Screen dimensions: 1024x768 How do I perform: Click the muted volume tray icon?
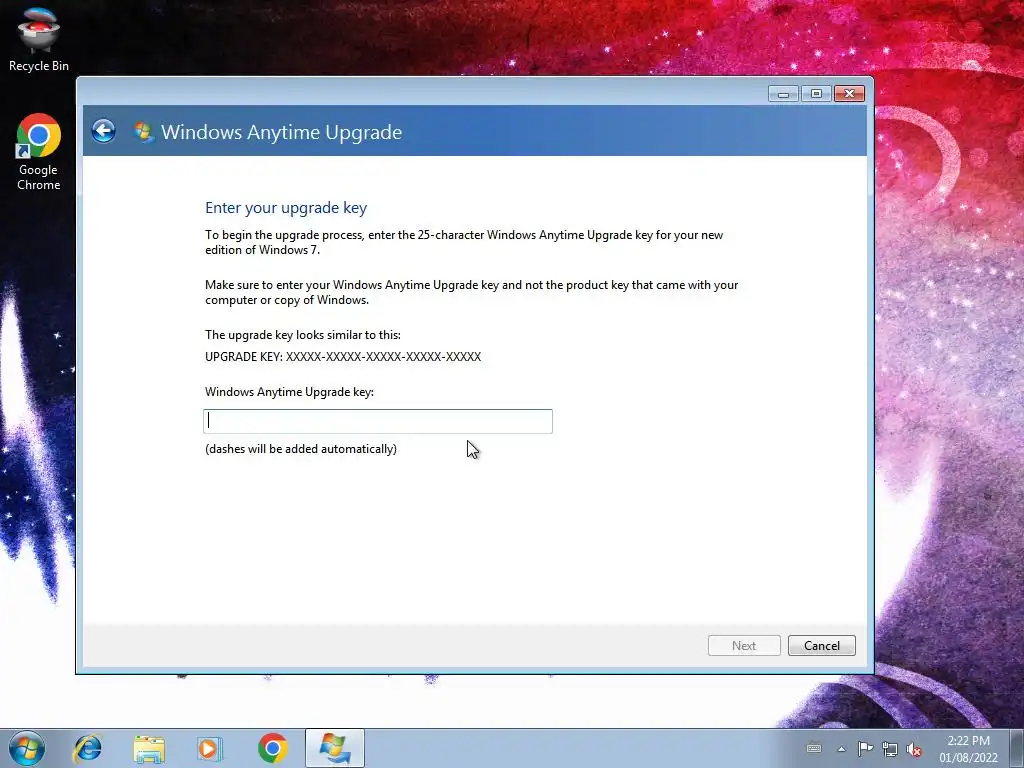point(914,749)
